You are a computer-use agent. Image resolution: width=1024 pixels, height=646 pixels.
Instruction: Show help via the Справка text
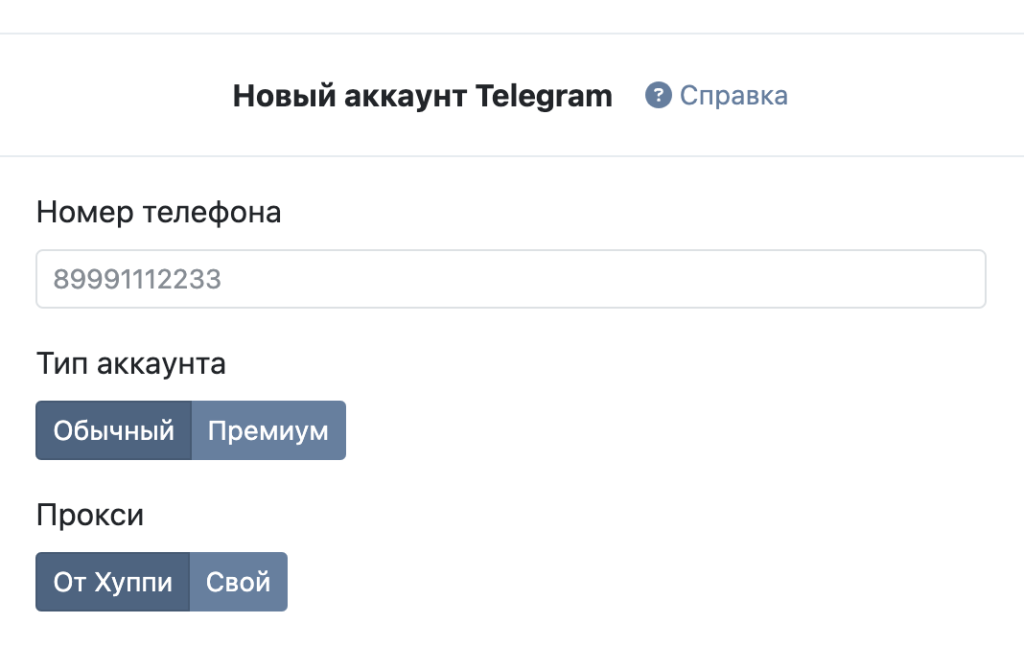coord(733,96)
